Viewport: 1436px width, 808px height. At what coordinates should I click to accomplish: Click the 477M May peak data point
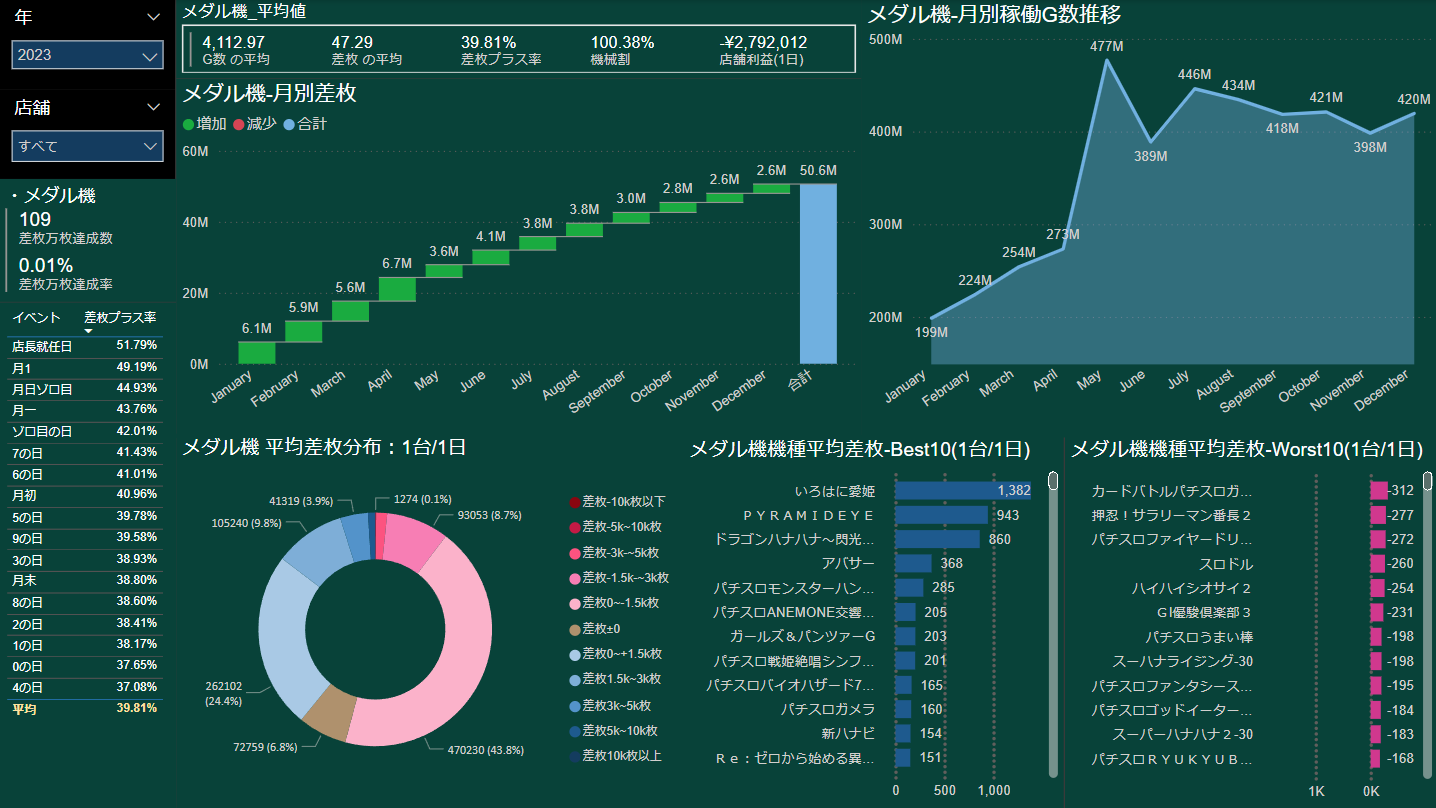1107,60
